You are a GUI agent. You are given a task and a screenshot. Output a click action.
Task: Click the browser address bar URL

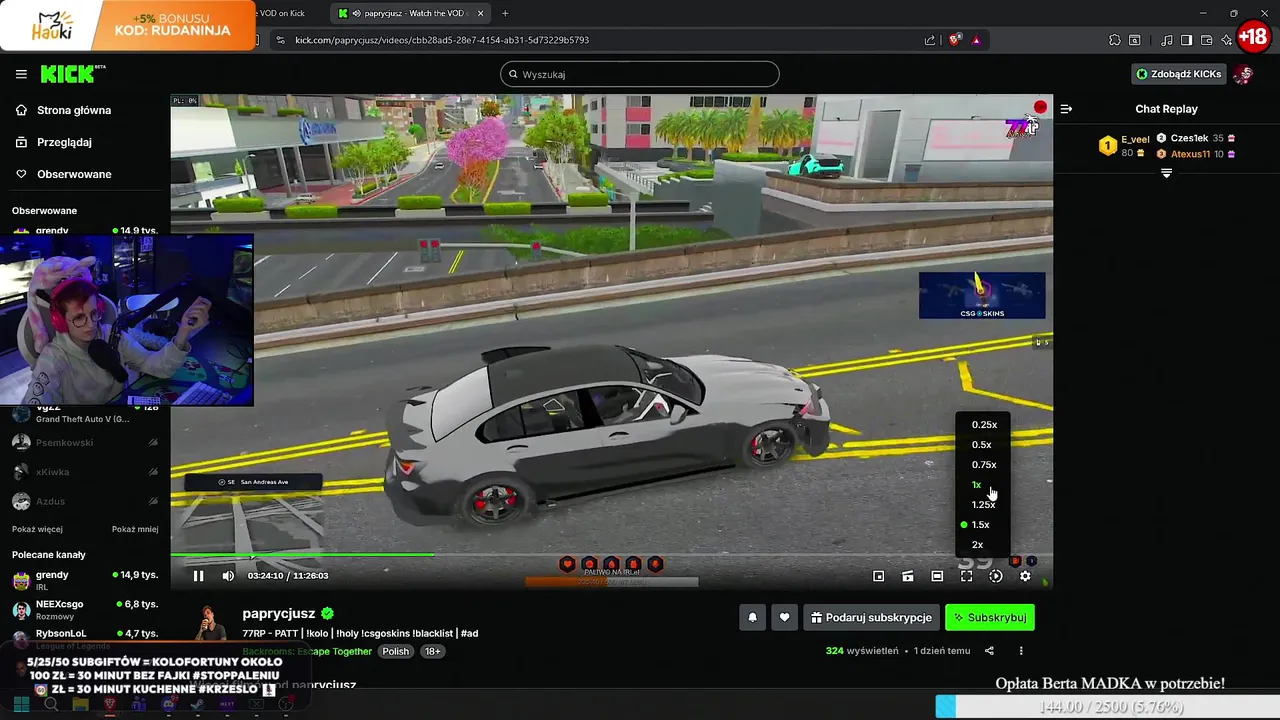[x=442, y=40]
